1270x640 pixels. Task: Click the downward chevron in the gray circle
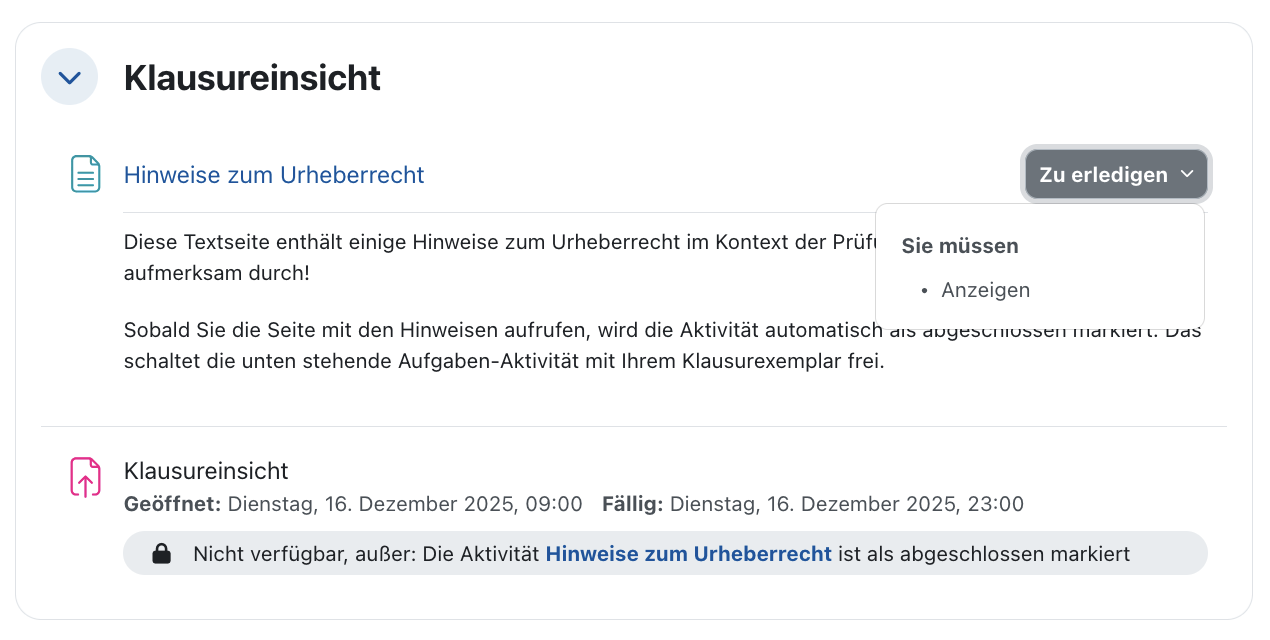(69, 76)
